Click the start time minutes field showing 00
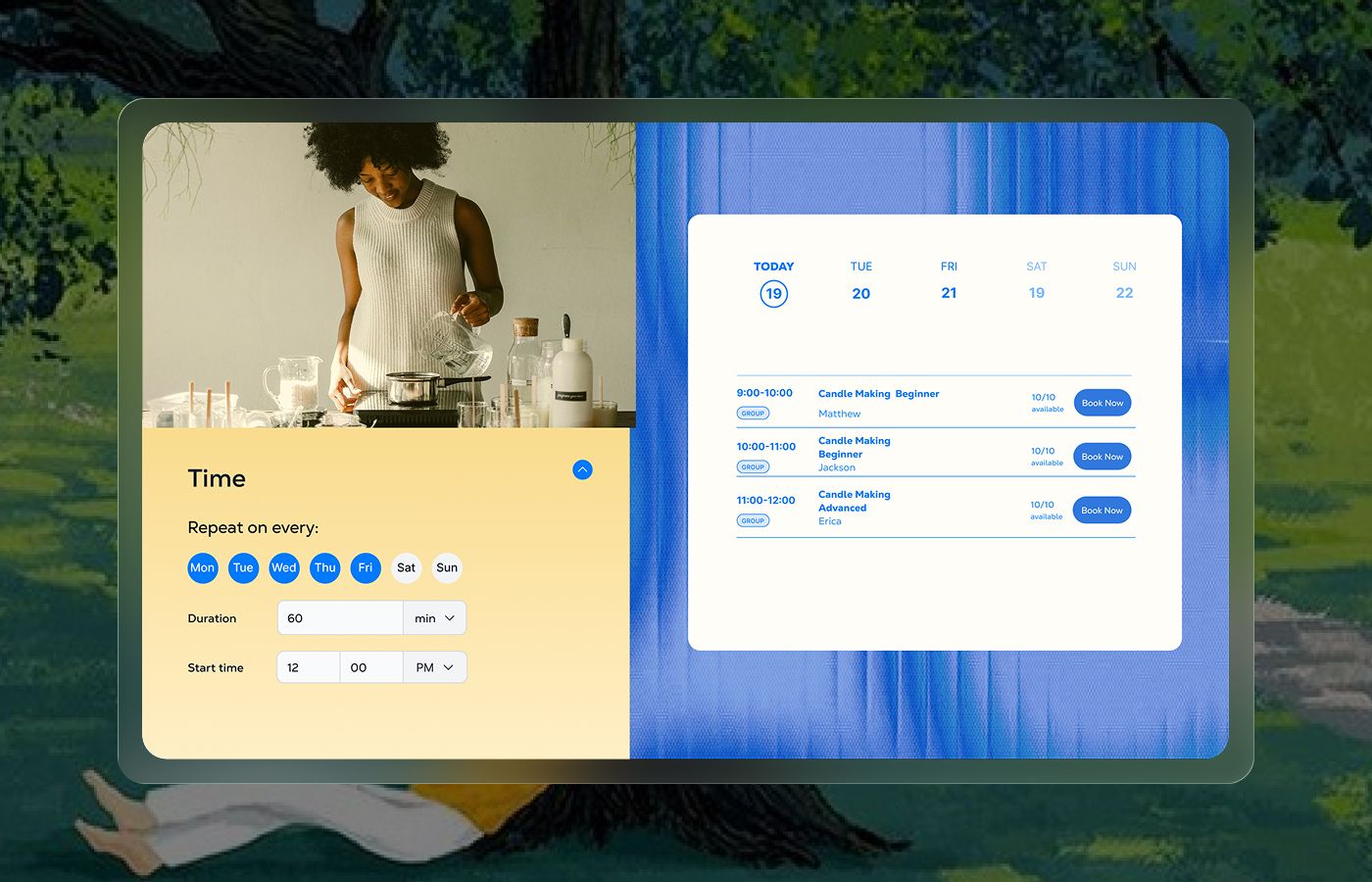1372x882 pixels. pyautogui.click(x=371, y=666)
